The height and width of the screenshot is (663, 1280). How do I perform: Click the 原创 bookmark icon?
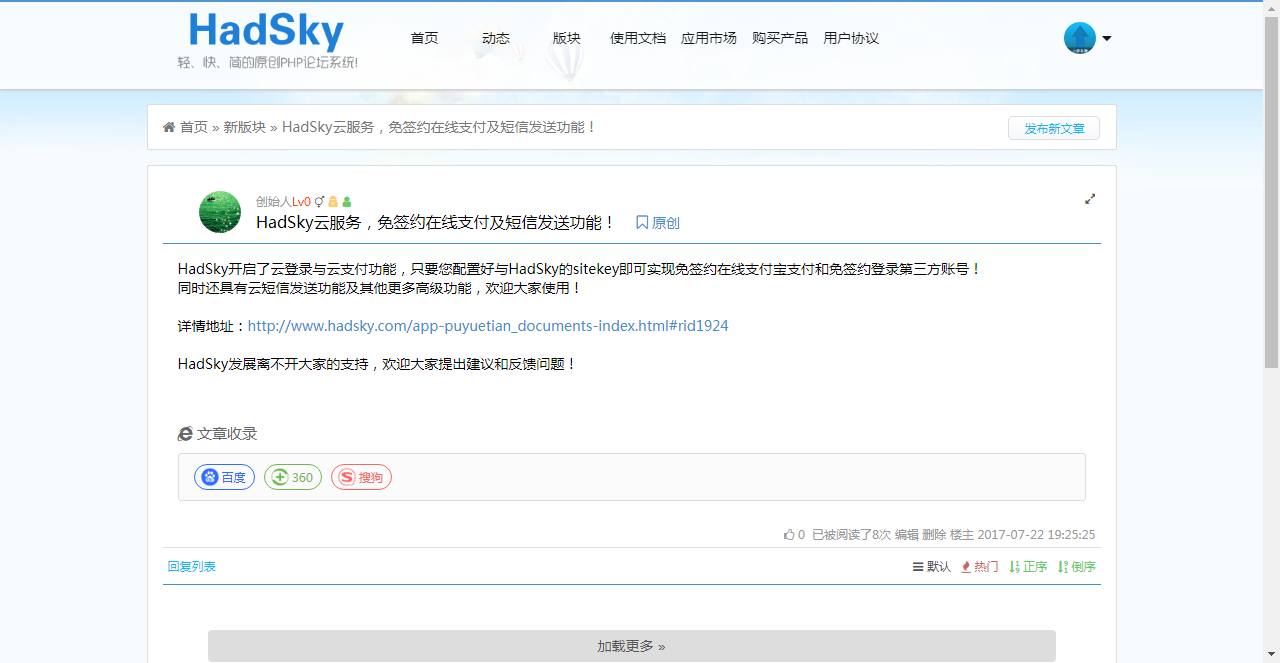[642, 223]
